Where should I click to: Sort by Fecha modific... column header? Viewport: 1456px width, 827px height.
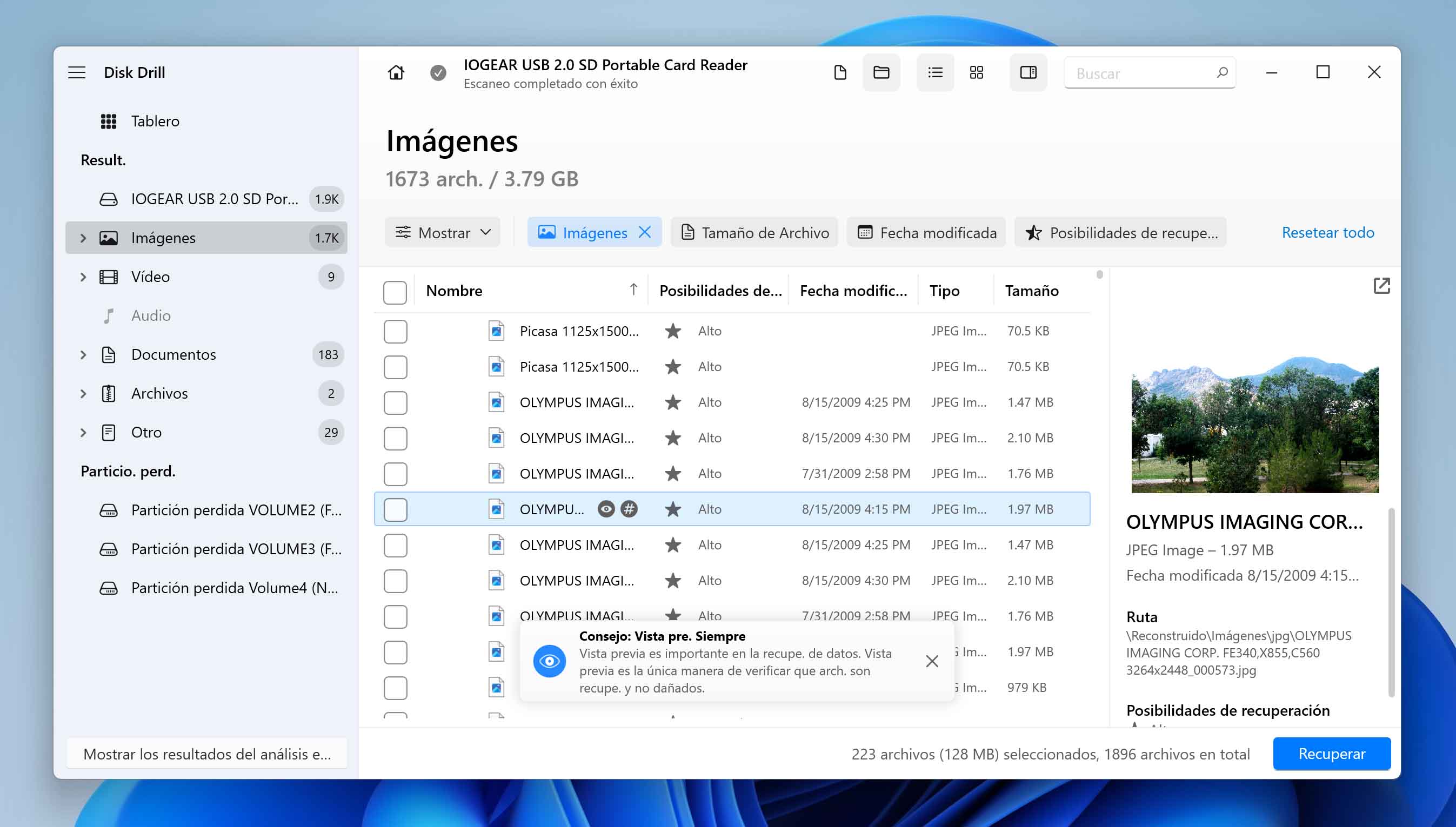click(853, 291)
